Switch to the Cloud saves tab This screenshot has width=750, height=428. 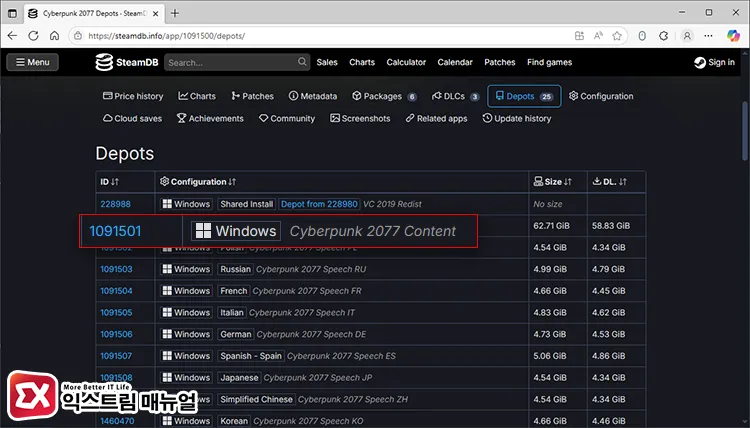tap(132, 118)
